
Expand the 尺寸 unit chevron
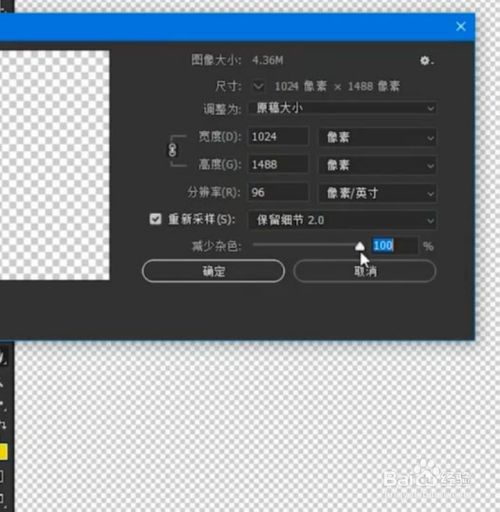click(258, 87)
